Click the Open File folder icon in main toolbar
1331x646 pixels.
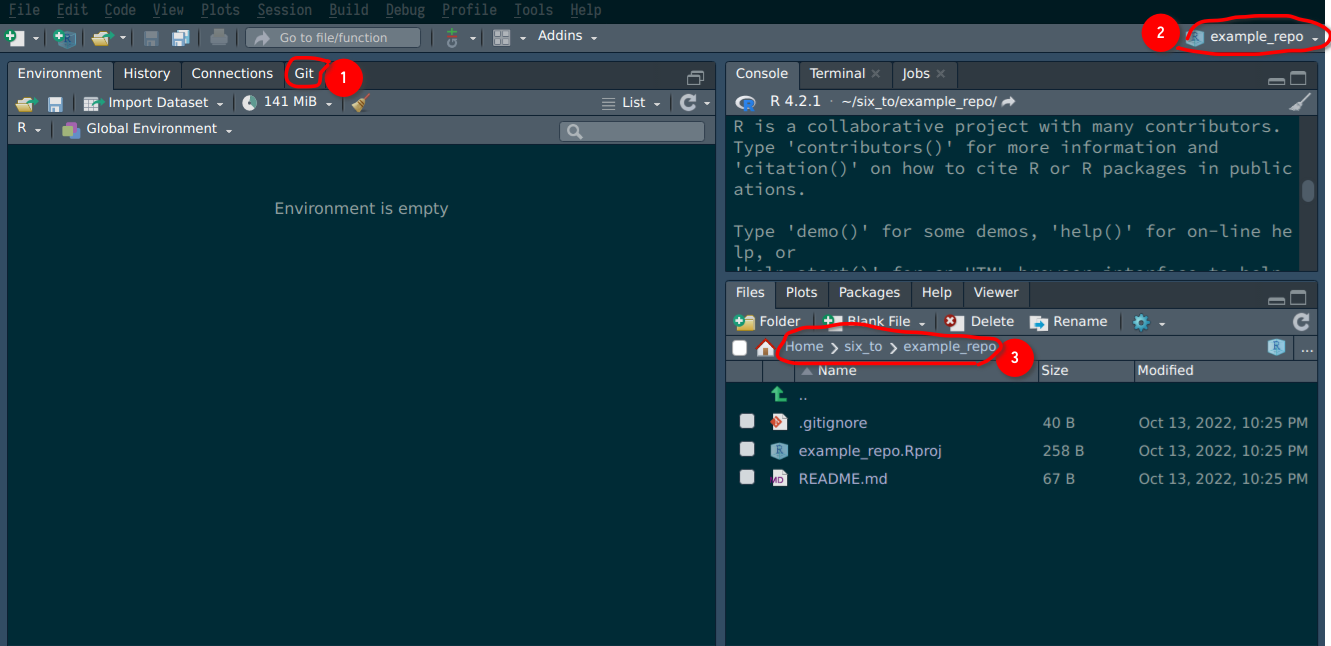pyautogui.click(x=102, y=37)
